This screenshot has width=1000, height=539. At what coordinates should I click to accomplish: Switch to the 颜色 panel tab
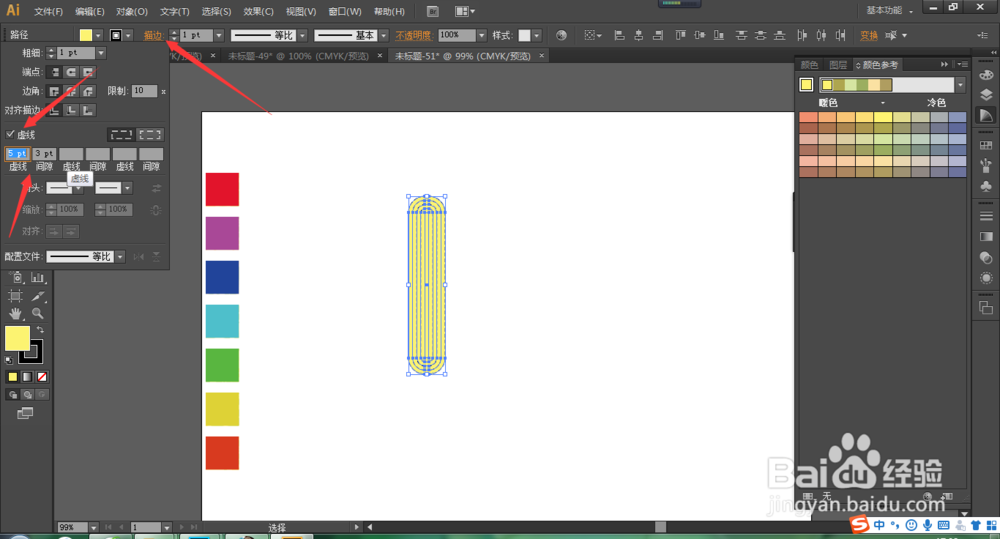[809, 65]
